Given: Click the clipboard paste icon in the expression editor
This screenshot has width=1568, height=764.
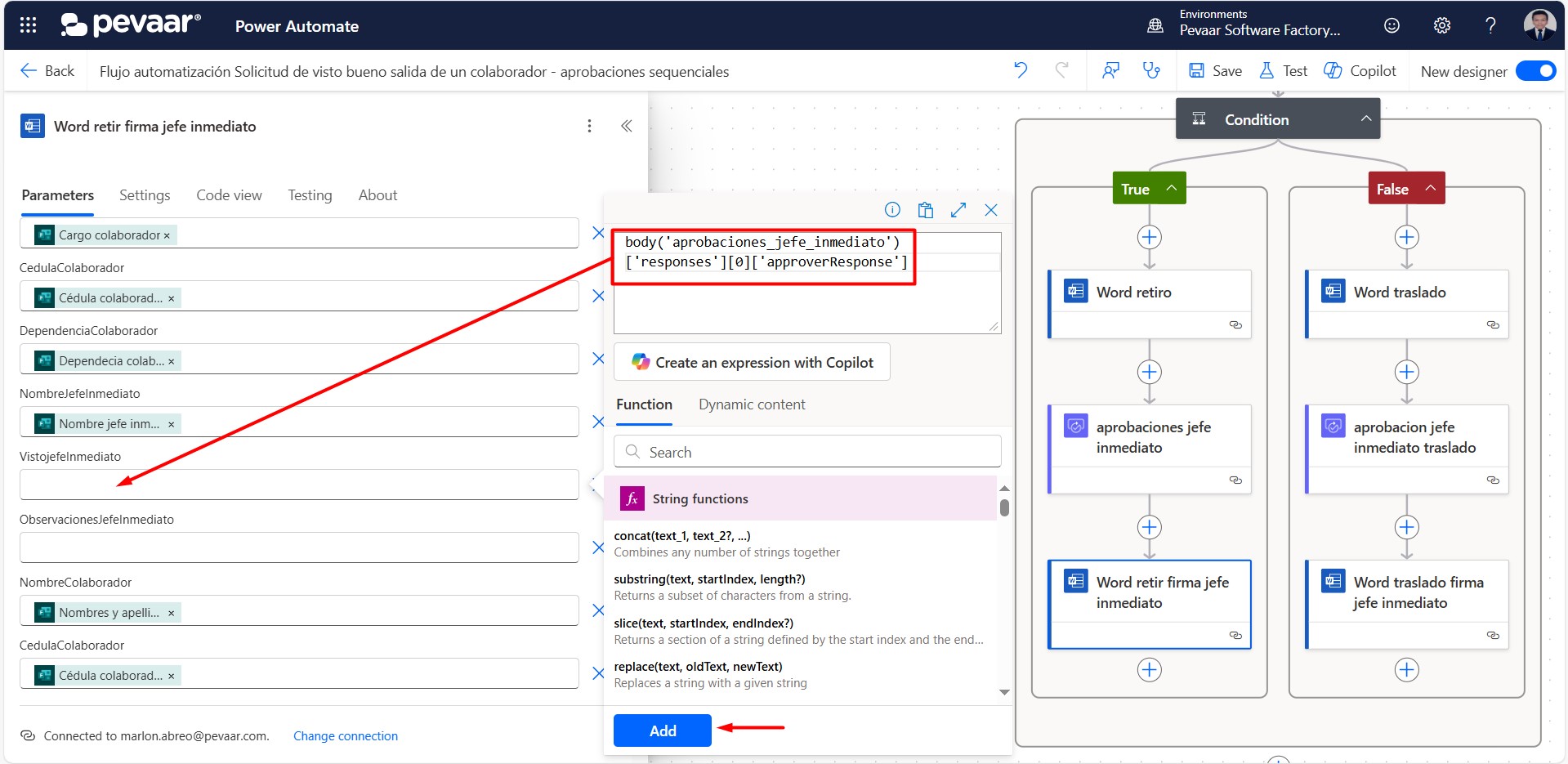Looking at the screenshot, I should pyautogui.click(x=925, y=210).
